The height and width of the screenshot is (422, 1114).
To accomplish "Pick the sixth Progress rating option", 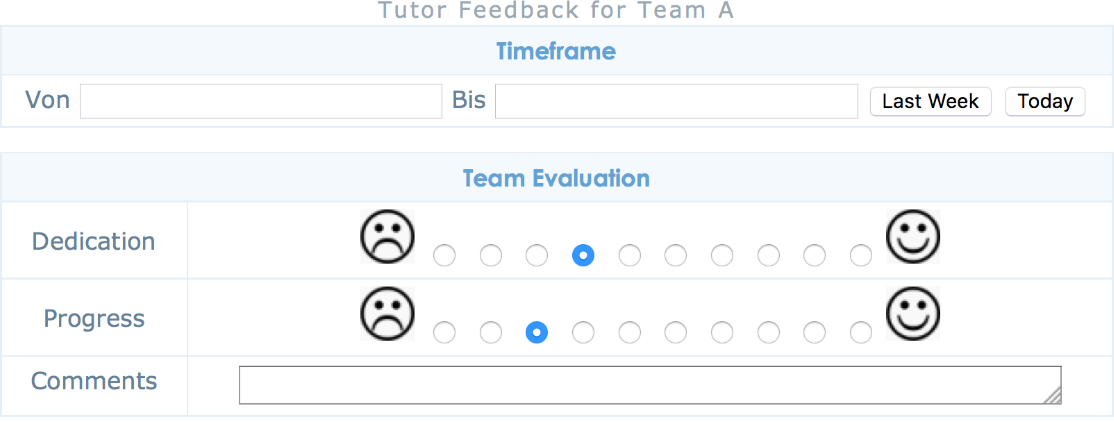I will [676, 332].
